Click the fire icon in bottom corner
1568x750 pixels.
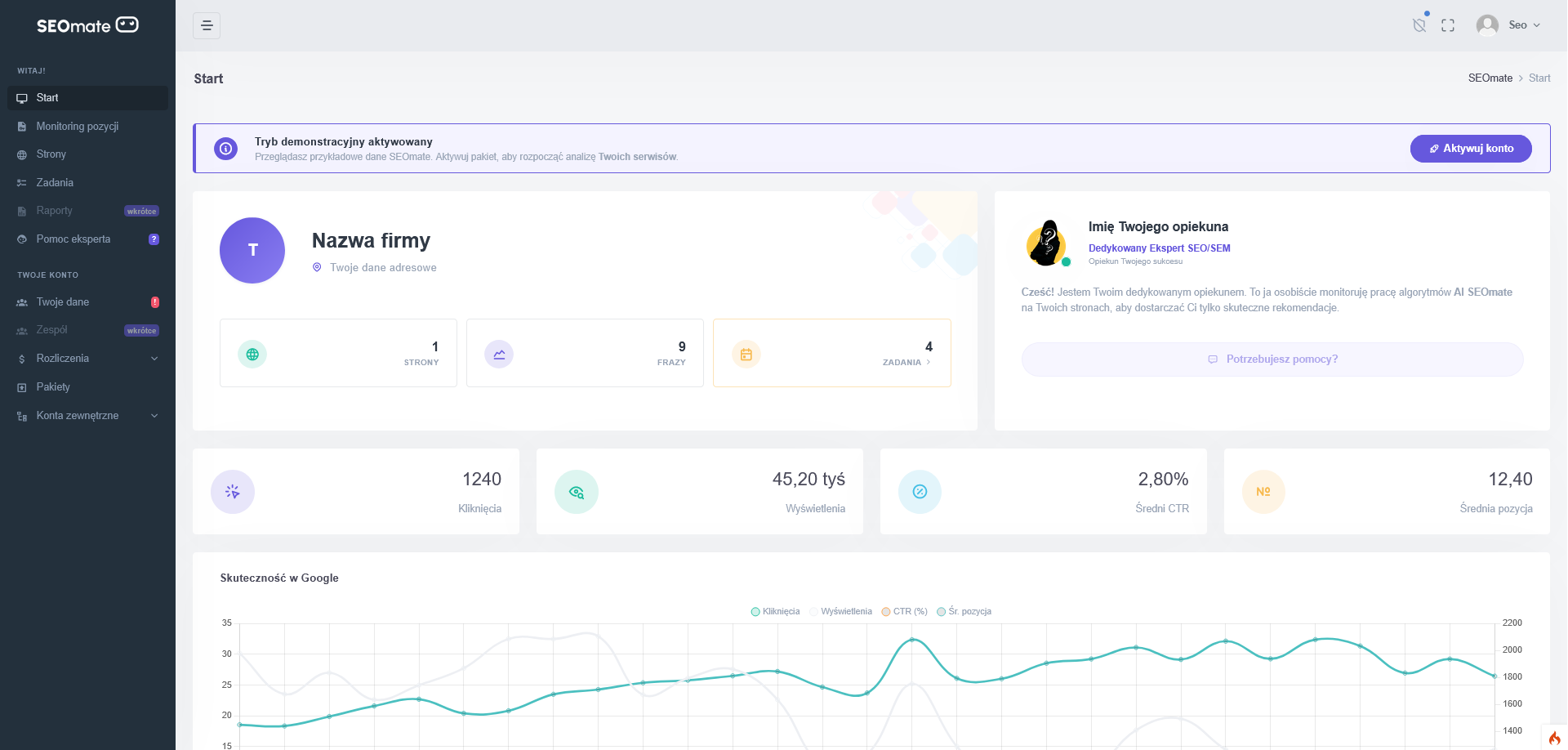(1554, 738)
